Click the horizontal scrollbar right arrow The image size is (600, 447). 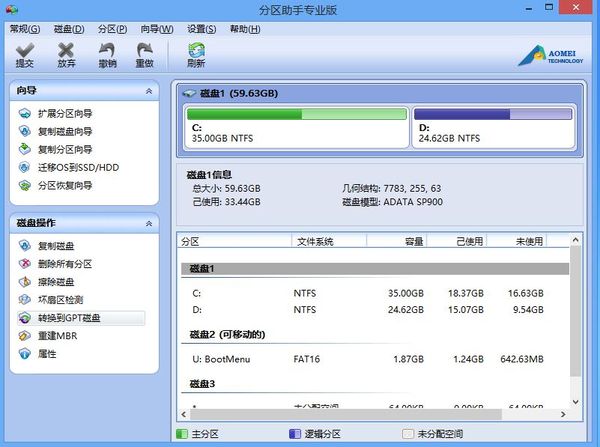[x=563, y=414]
